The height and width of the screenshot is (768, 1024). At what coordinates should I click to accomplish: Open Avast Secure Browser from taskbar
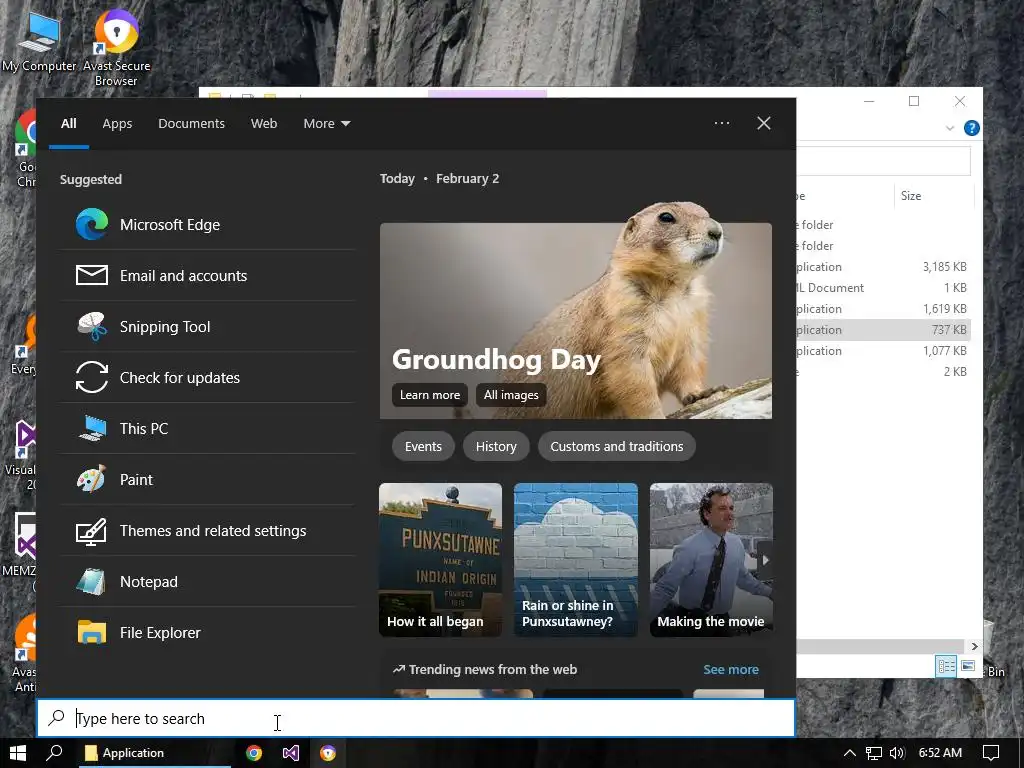point(328,753)
